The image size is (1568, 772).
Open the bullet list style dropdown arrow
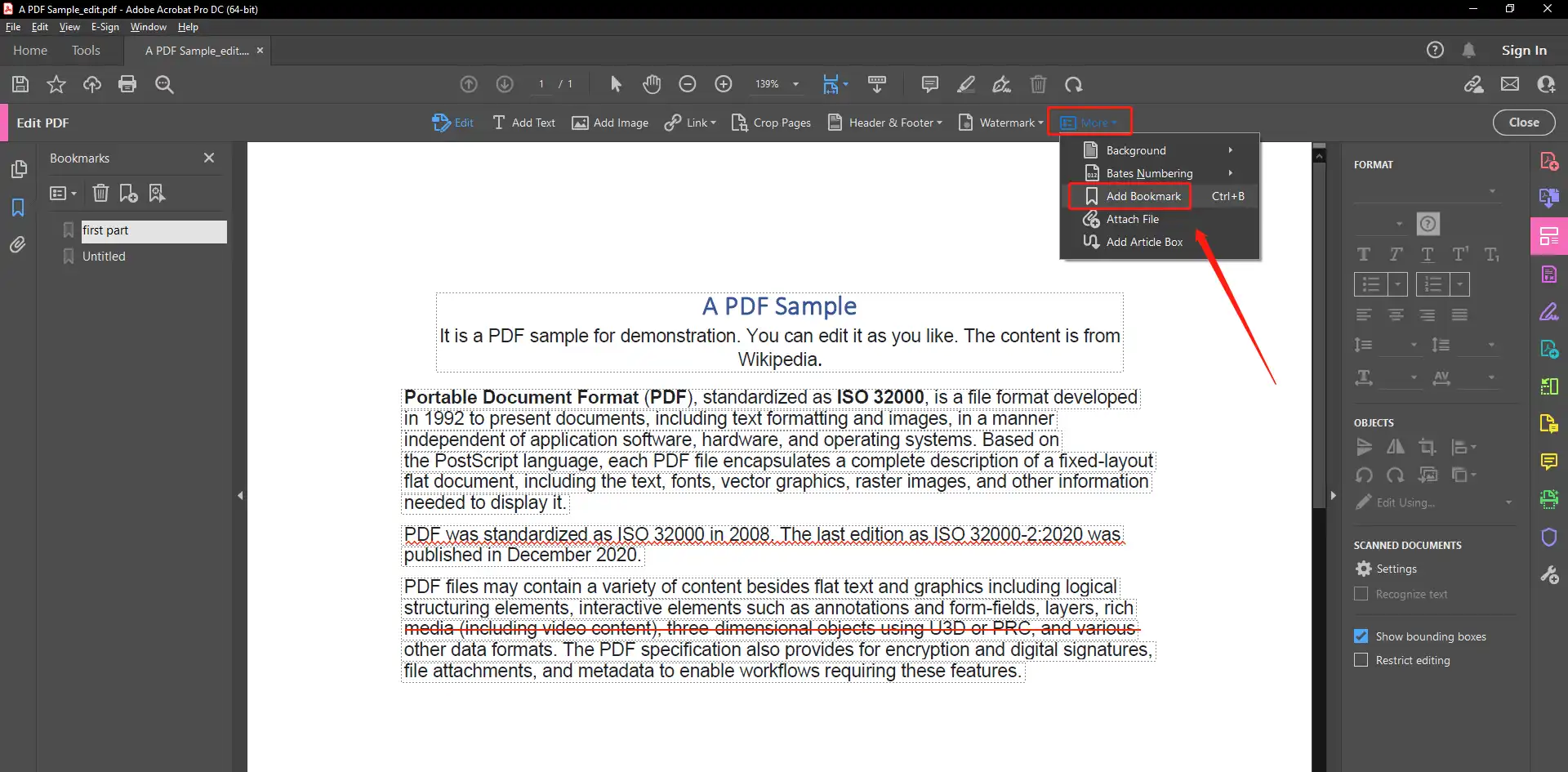pyautogui.click(x=1398, y=284)
